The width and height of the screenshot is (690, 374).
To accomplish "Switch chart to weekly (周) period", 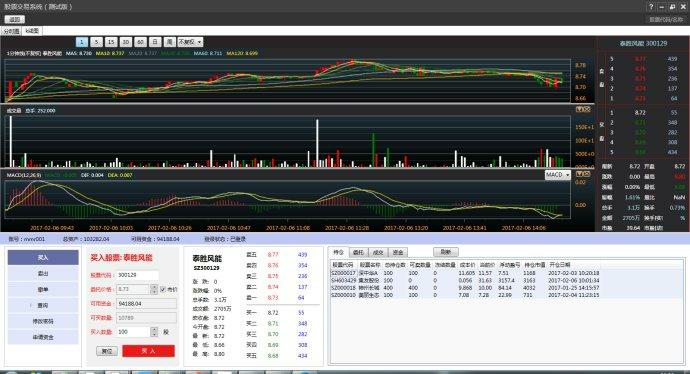I will pyautogui.click(x=170, y=42).
